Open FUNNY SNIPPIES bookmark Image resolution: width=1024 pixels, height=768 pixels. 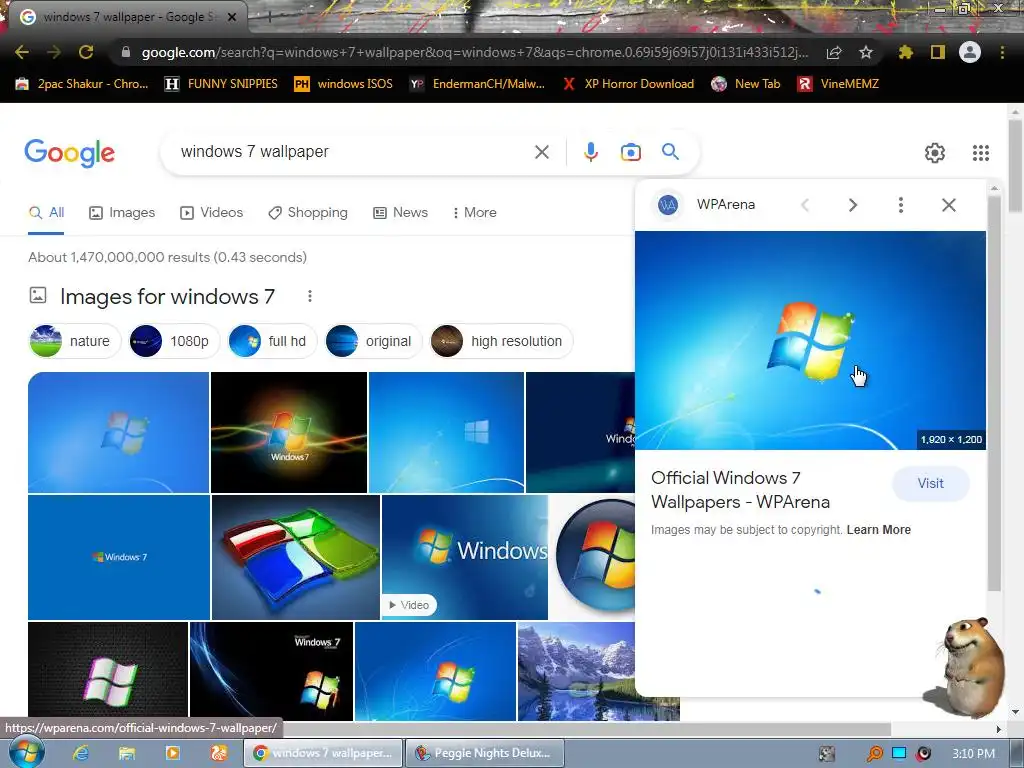coord(221,84)
